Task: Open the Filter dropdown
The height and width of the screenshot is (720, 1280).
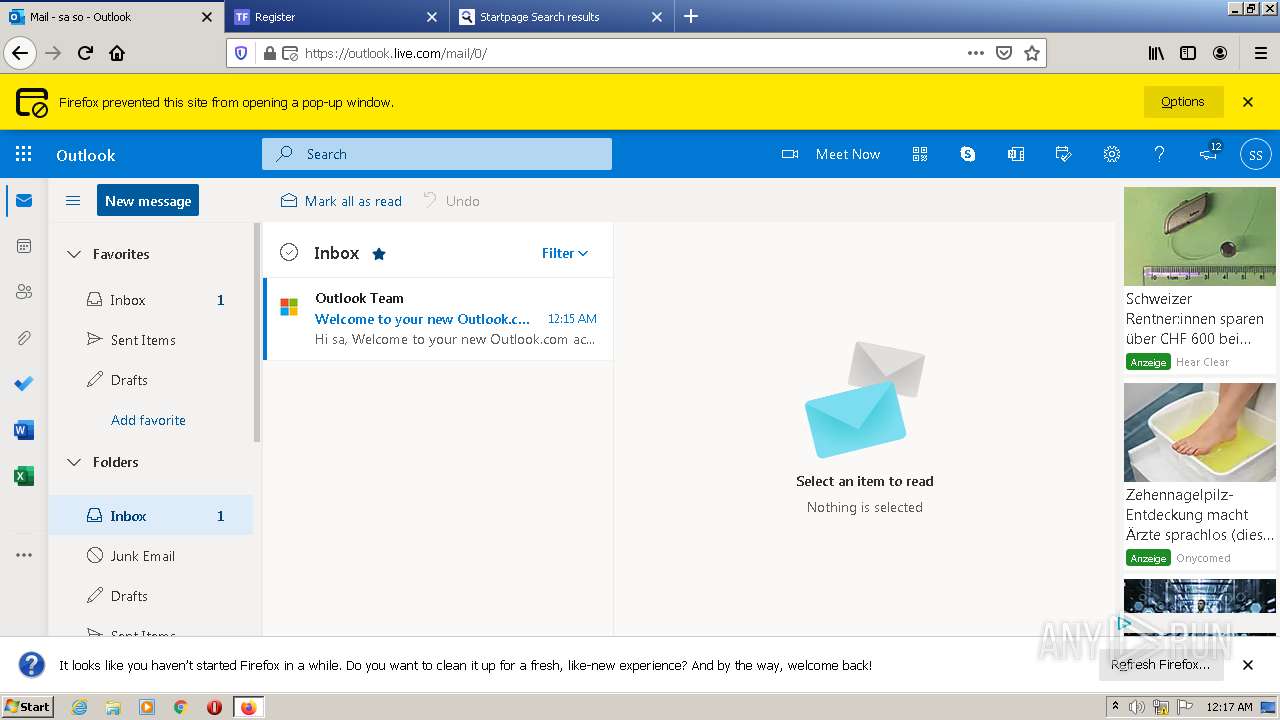Action: click(565, 253)
